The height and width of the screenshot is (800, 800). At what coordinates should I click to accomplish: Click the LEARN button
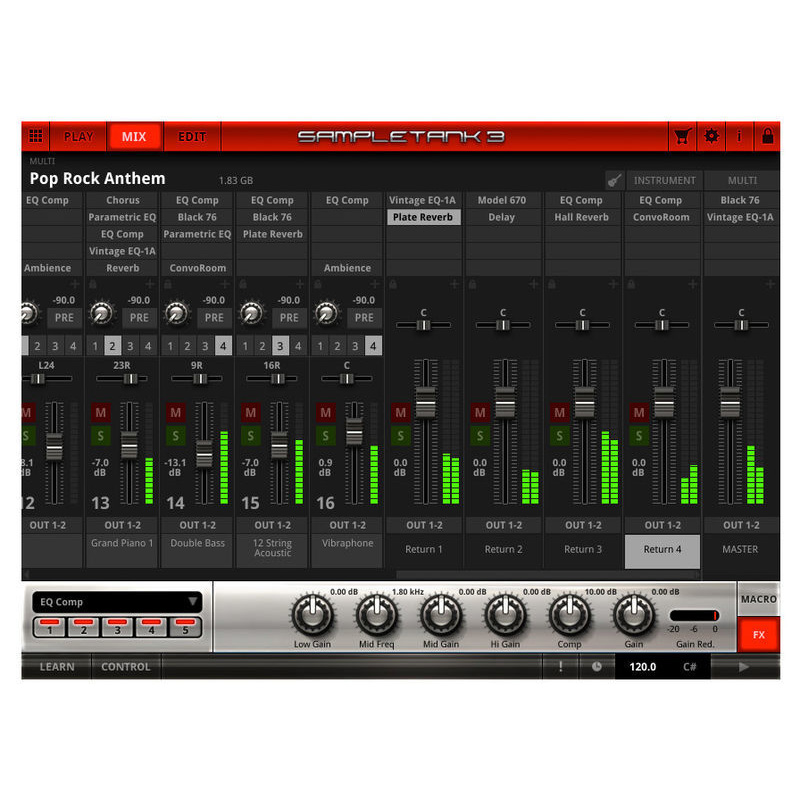[57, 666]
